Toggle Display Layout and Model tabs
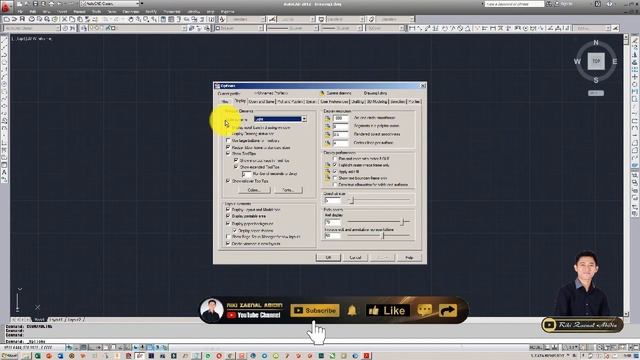 228,209
